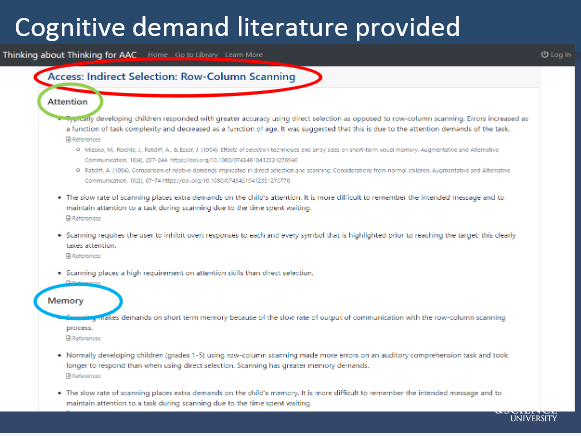Click the Memory section heading
Viewport: 581px width, 436px height.
(66, 300)
